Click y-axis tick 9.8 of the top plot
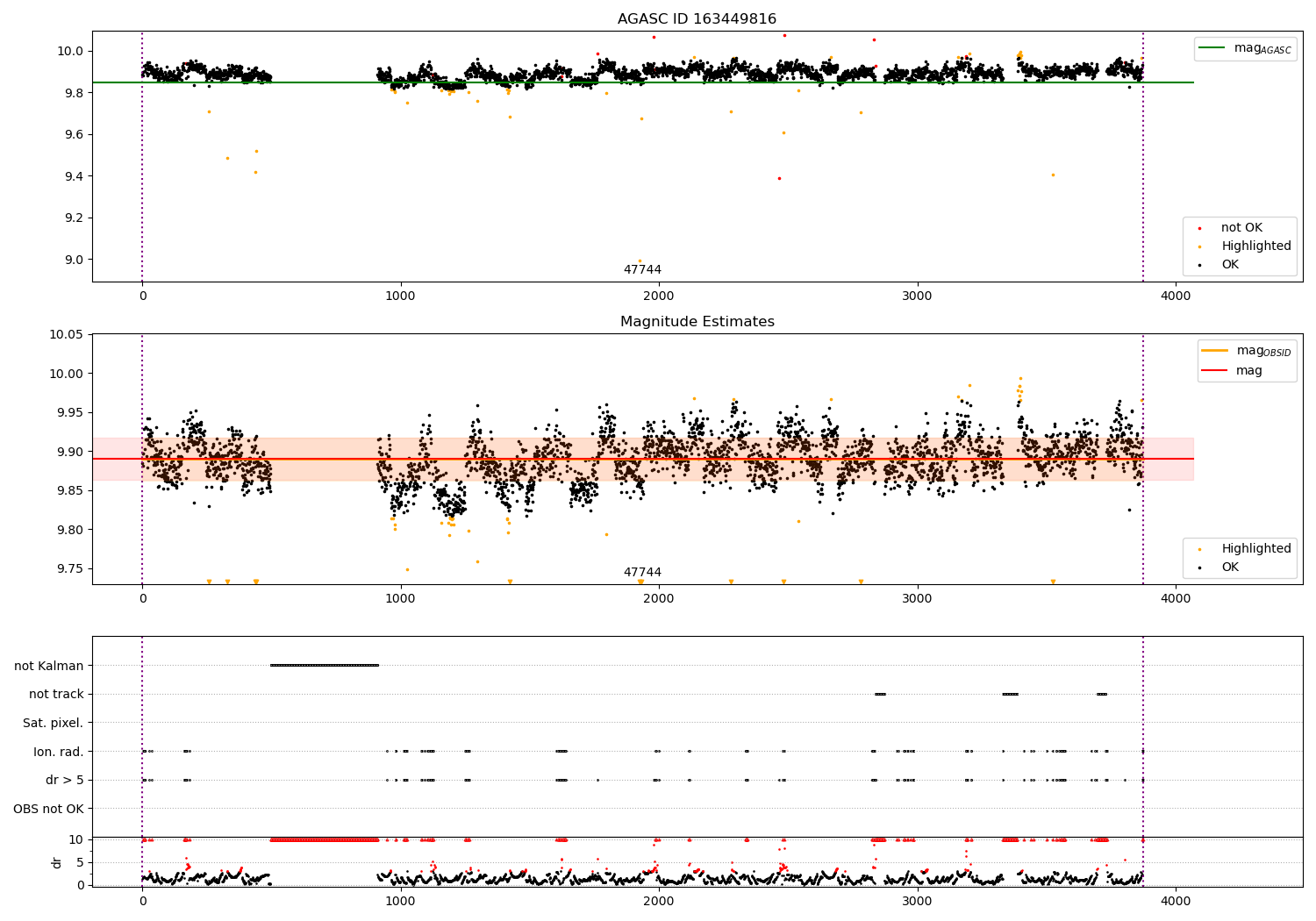 pos(74,93)
